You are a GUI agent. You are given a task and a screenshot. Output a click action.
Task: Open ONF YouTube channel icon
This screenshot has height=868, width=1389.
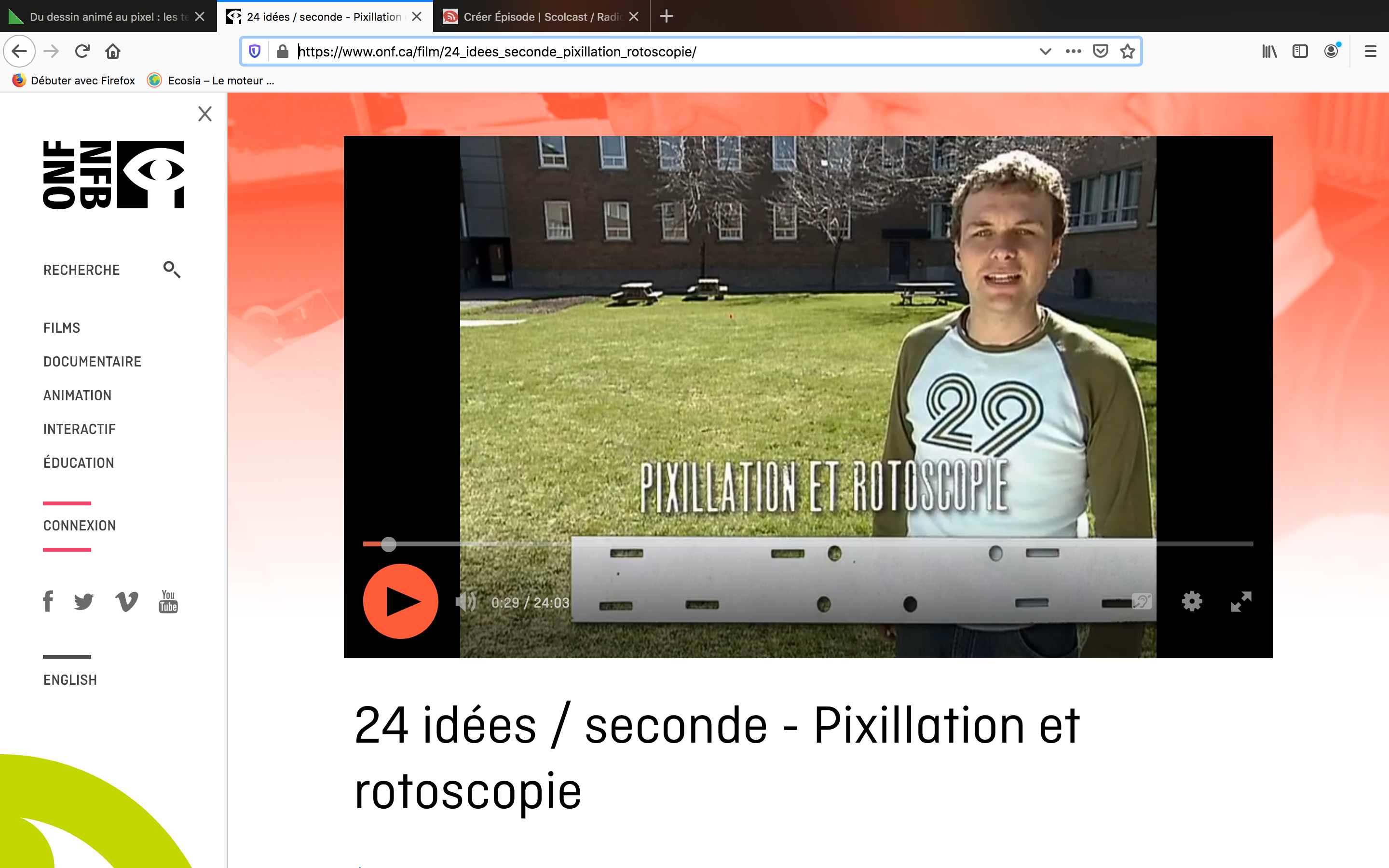168,601
